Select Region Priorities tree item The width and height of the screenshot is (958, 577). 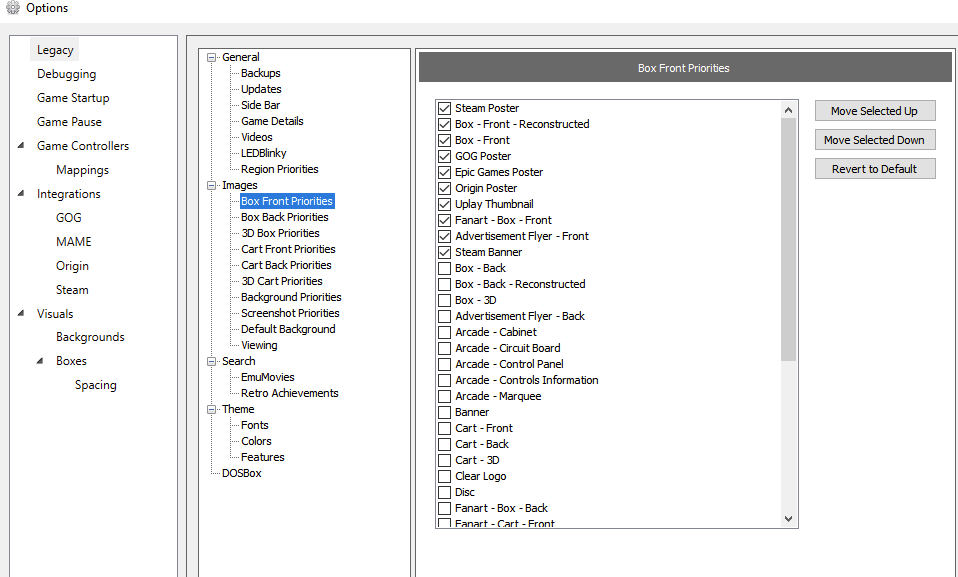(279, 169)
